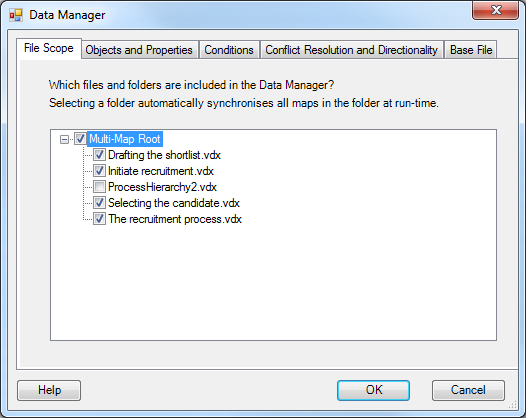Uncheck The recruitment process.vdx checkbox

pyautogui.click(x=99, y=219)
